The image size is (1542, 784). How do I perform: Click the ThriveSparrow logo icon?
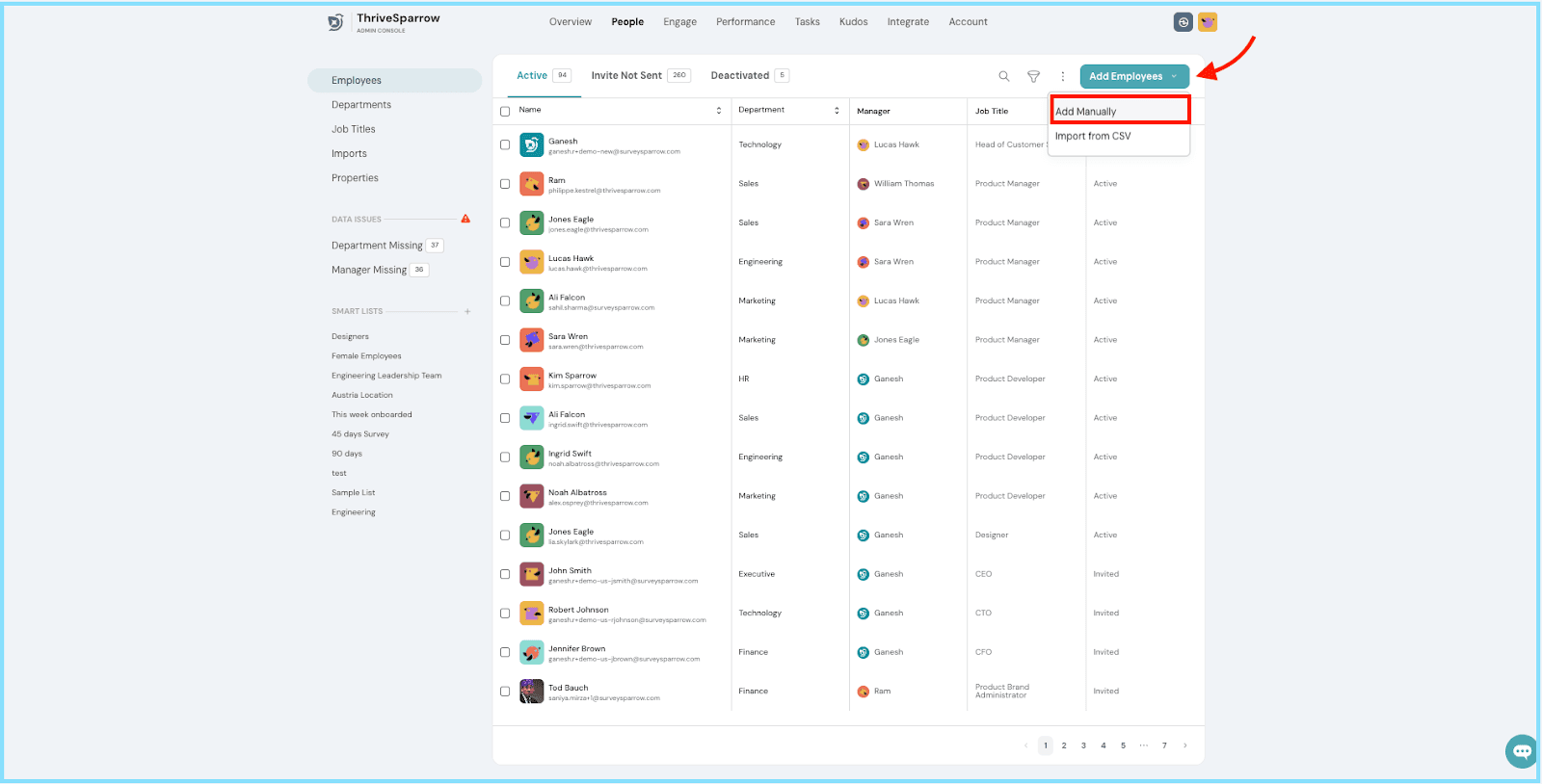tap(335, 22)
